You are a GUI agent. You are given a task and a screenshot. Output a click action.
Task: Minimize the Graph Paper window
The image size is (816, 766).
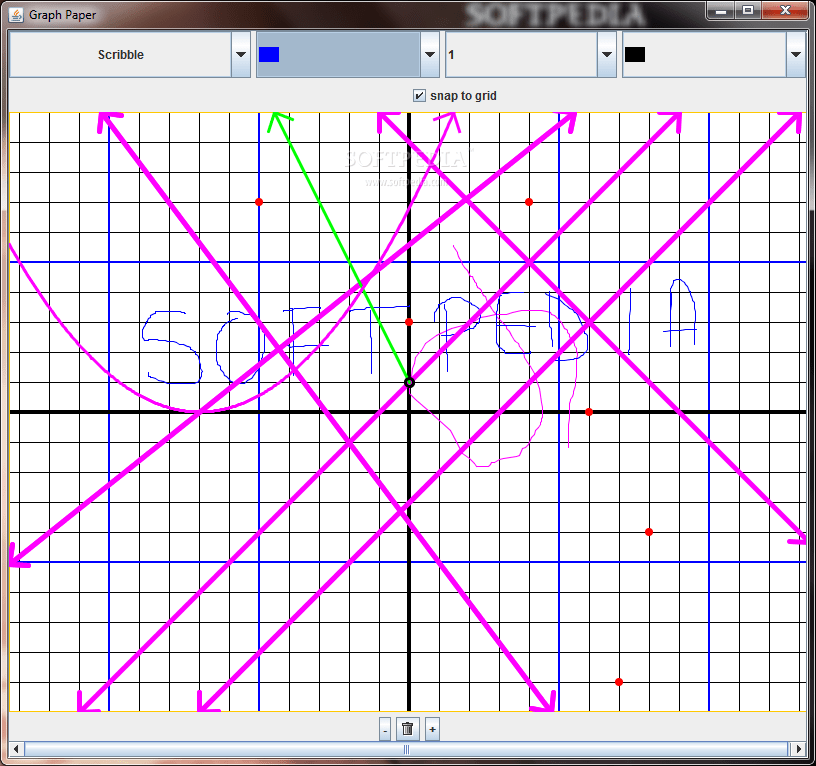point(721,10)
